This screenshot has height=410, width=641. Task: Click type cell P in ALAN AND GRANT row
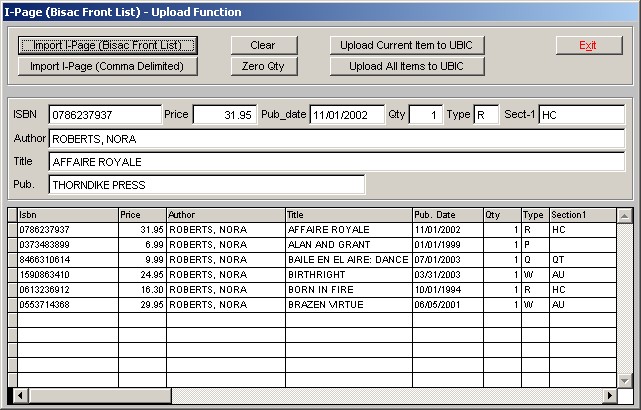coord(536,245)
